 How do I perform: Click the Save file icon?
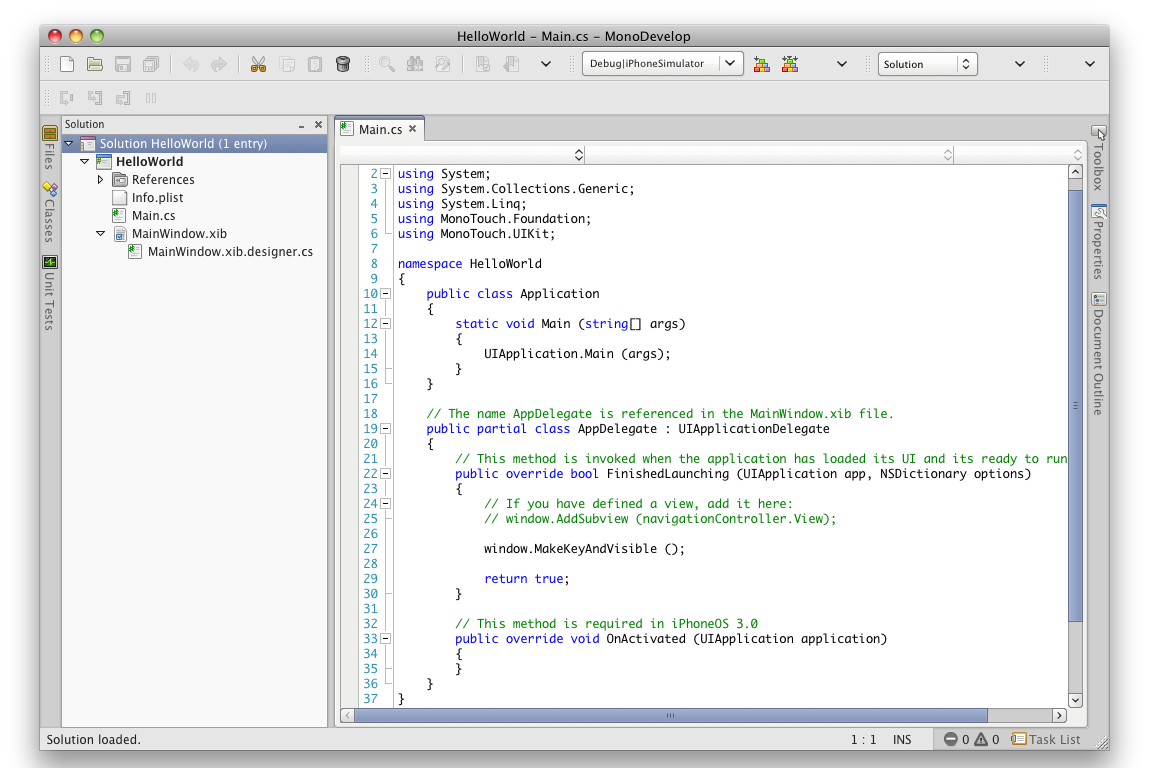coord(123,64)
